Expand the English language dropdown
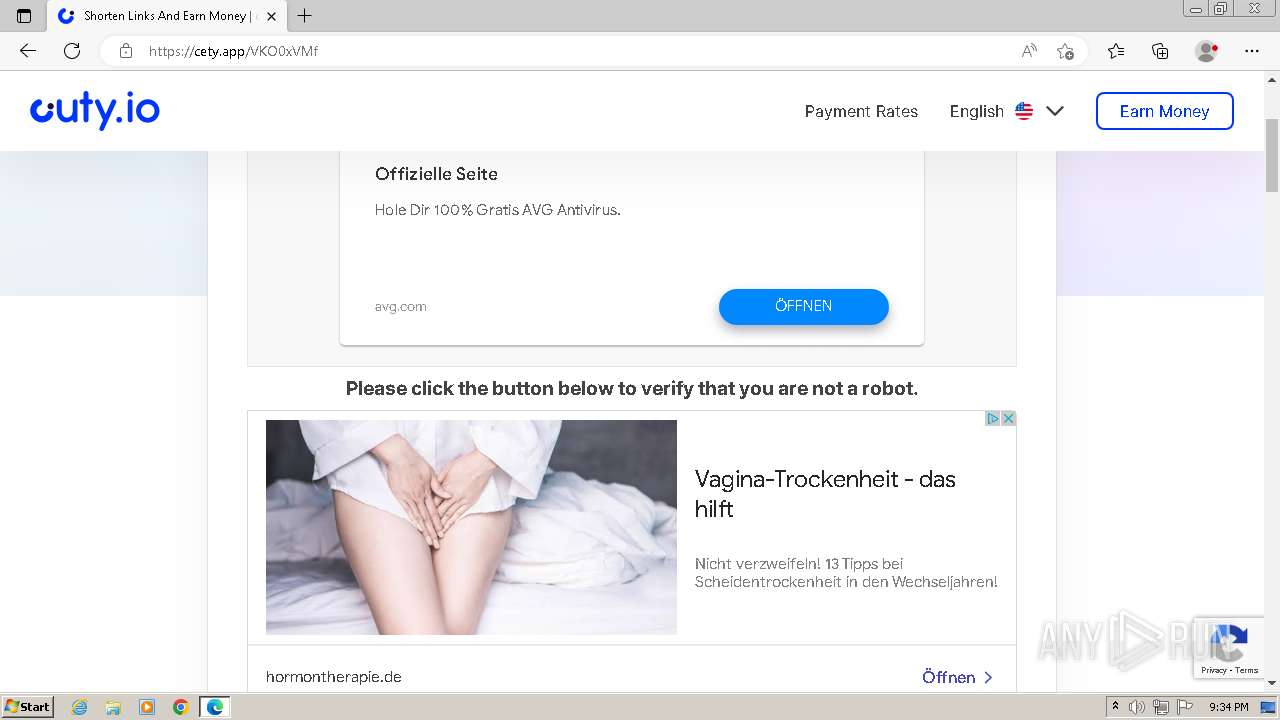 point(1006,111)
